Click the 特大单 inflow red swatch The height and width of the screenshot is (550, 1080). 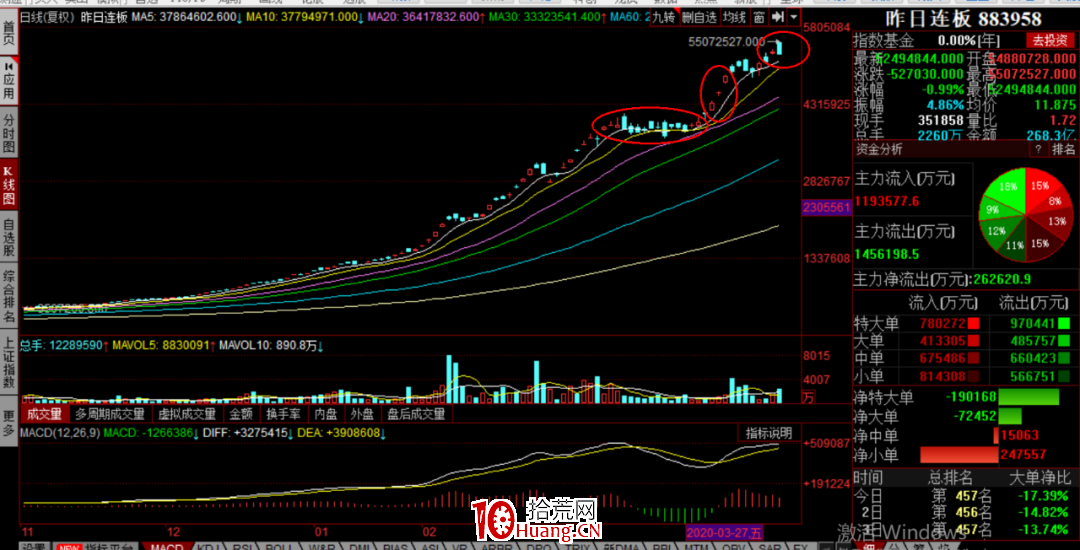pyautogui.click(x=973, y=322)
